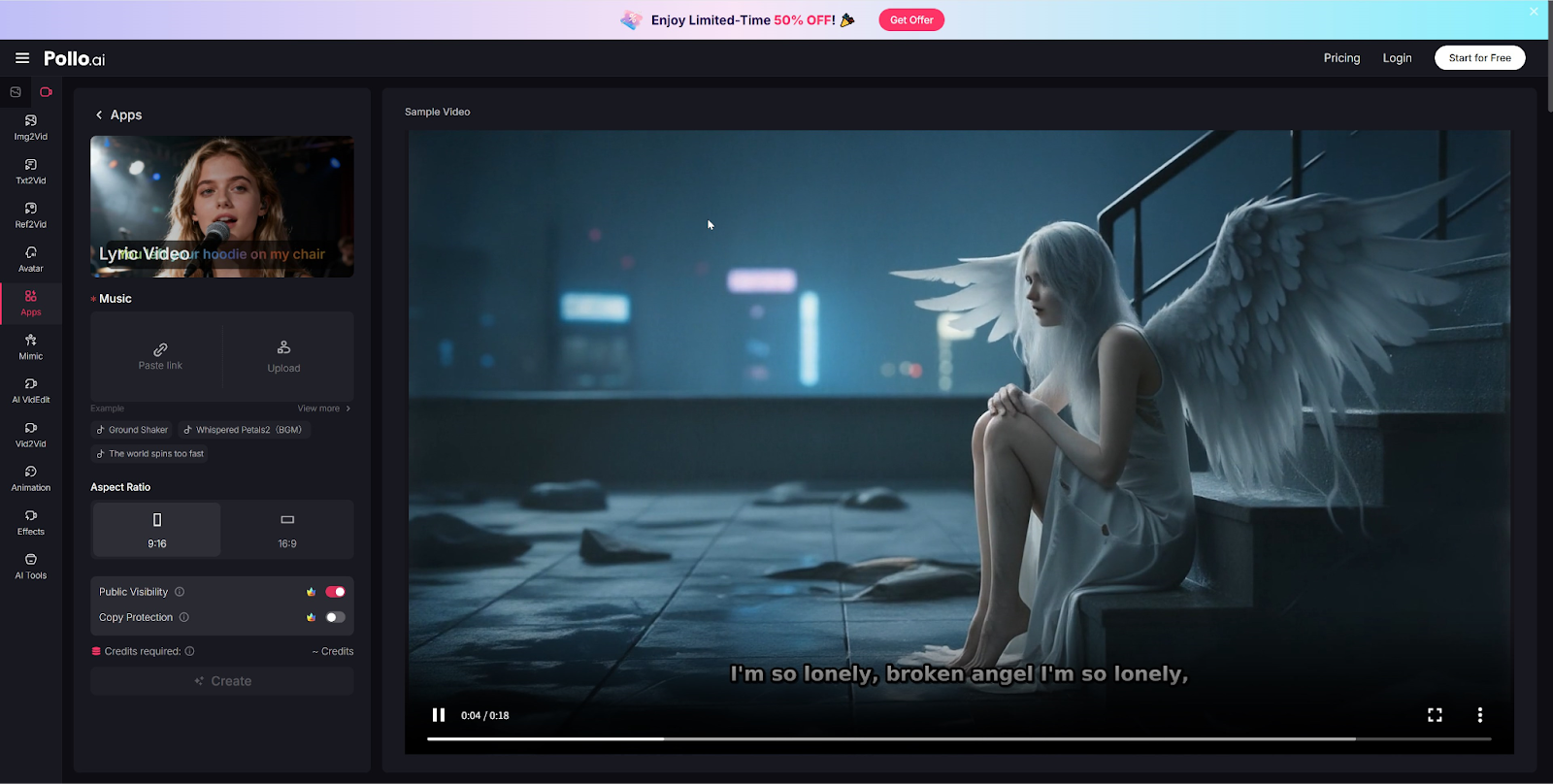Open AI VidEdit from sidebar

pos(30,390)
